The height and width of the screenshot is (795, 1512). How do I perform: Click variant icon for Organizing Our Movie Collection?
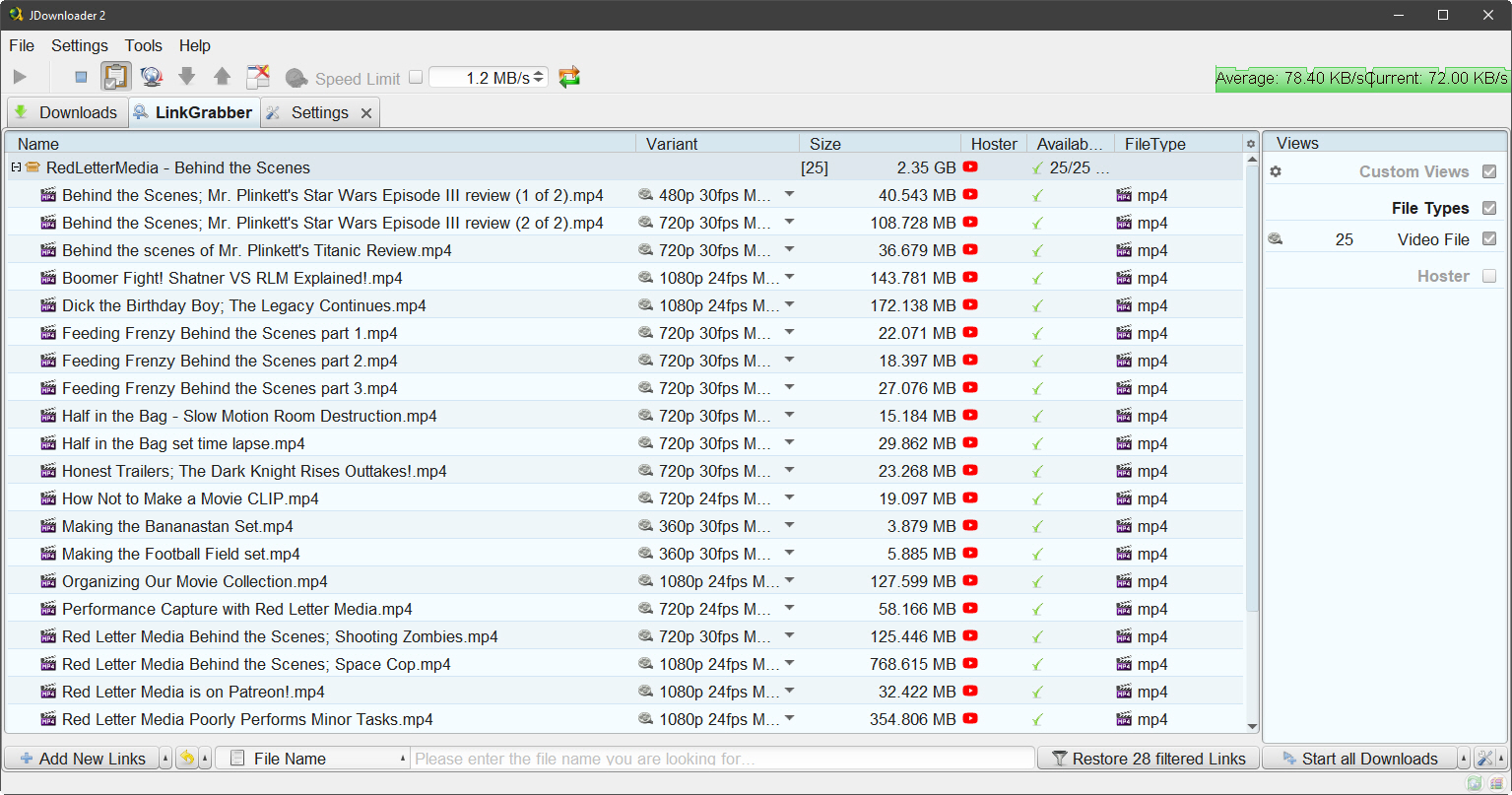pos(646,580)
